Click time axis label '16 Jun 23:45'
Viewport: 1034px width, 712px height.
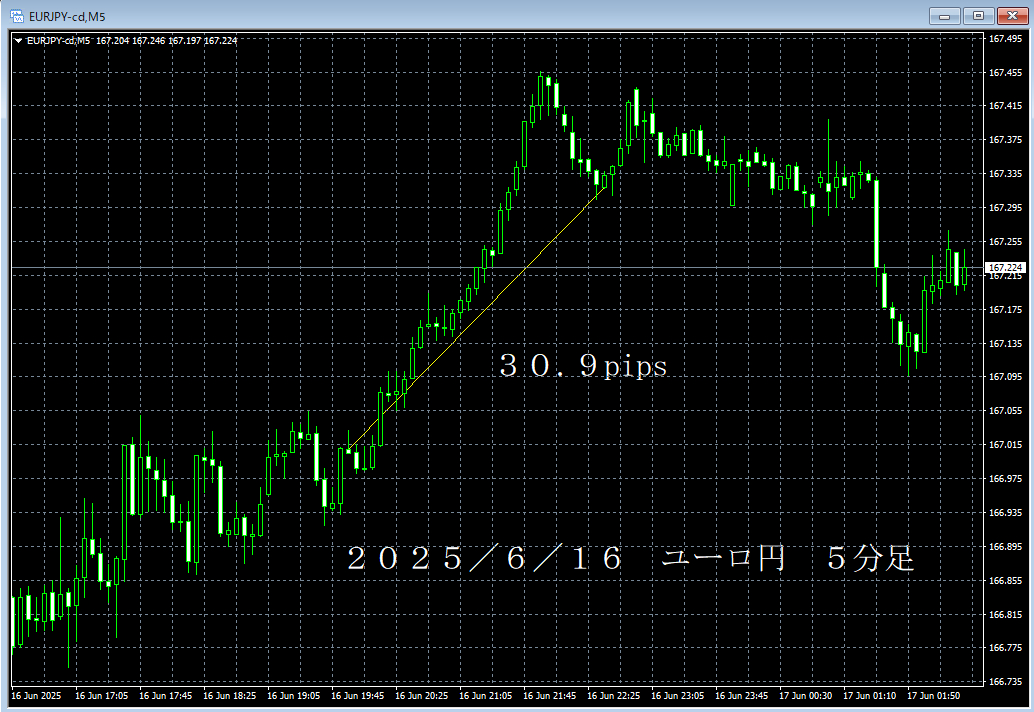(741, 696)
